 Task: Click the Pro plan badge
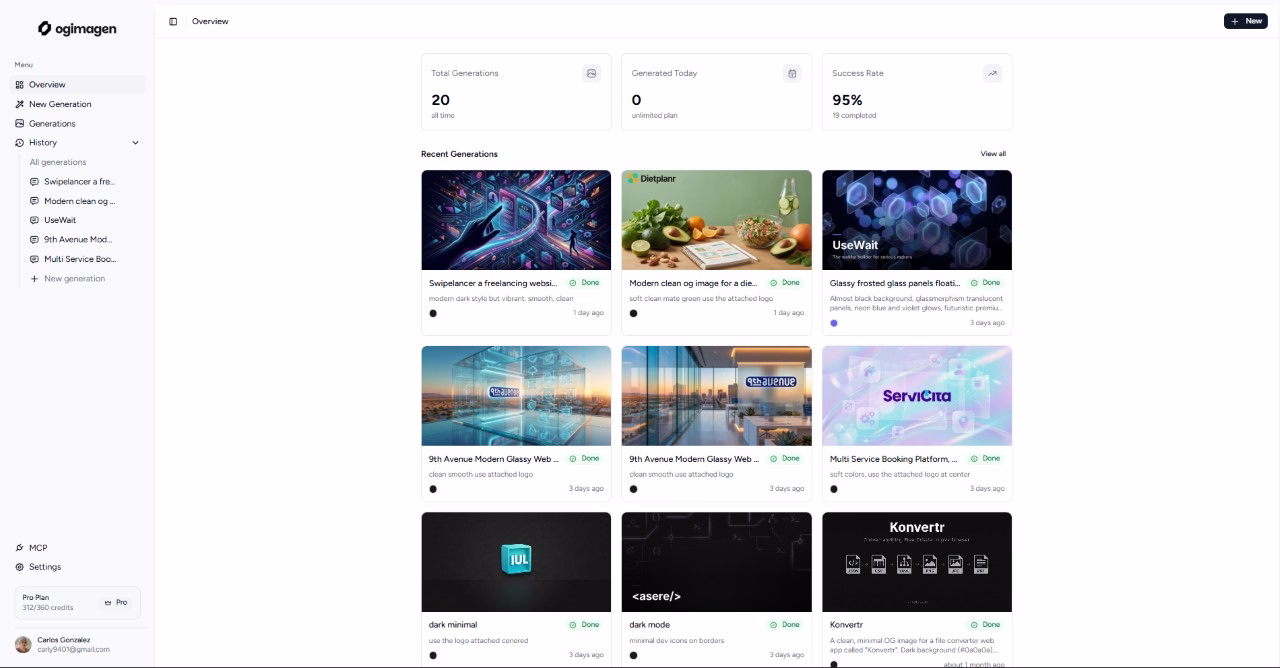tap(116, 603)
